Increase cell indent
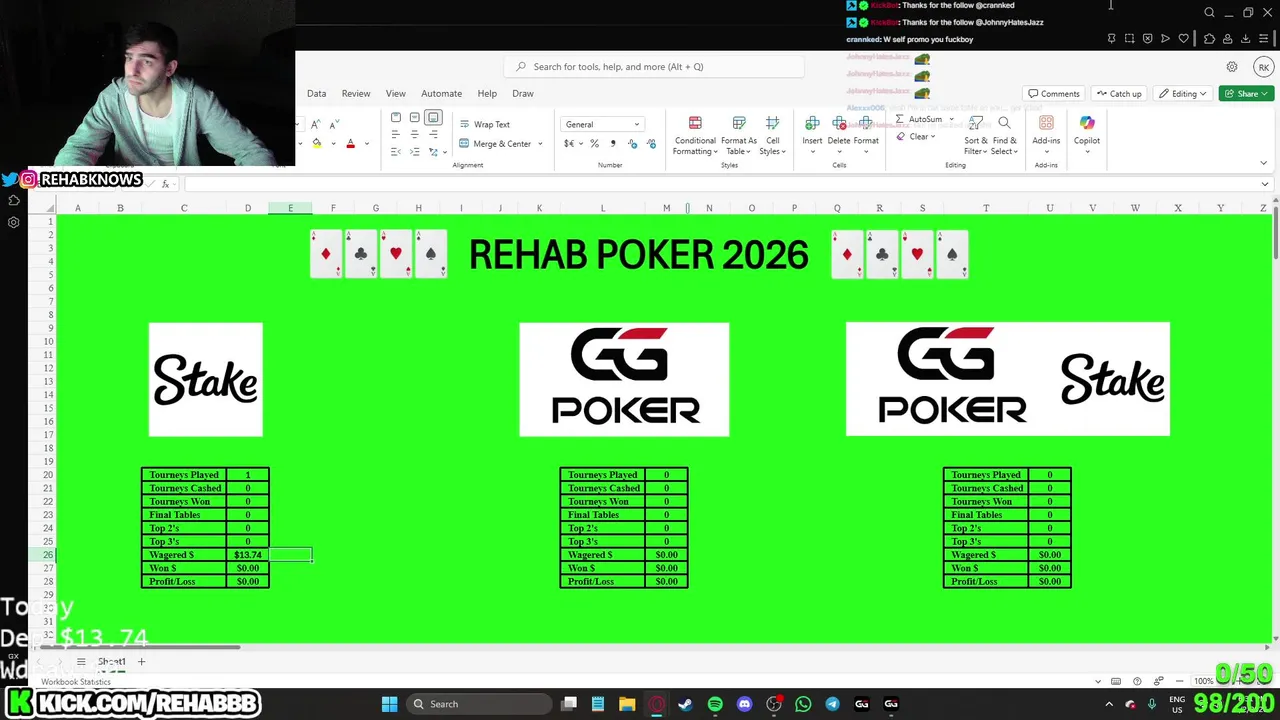 (x=414, y=152)
